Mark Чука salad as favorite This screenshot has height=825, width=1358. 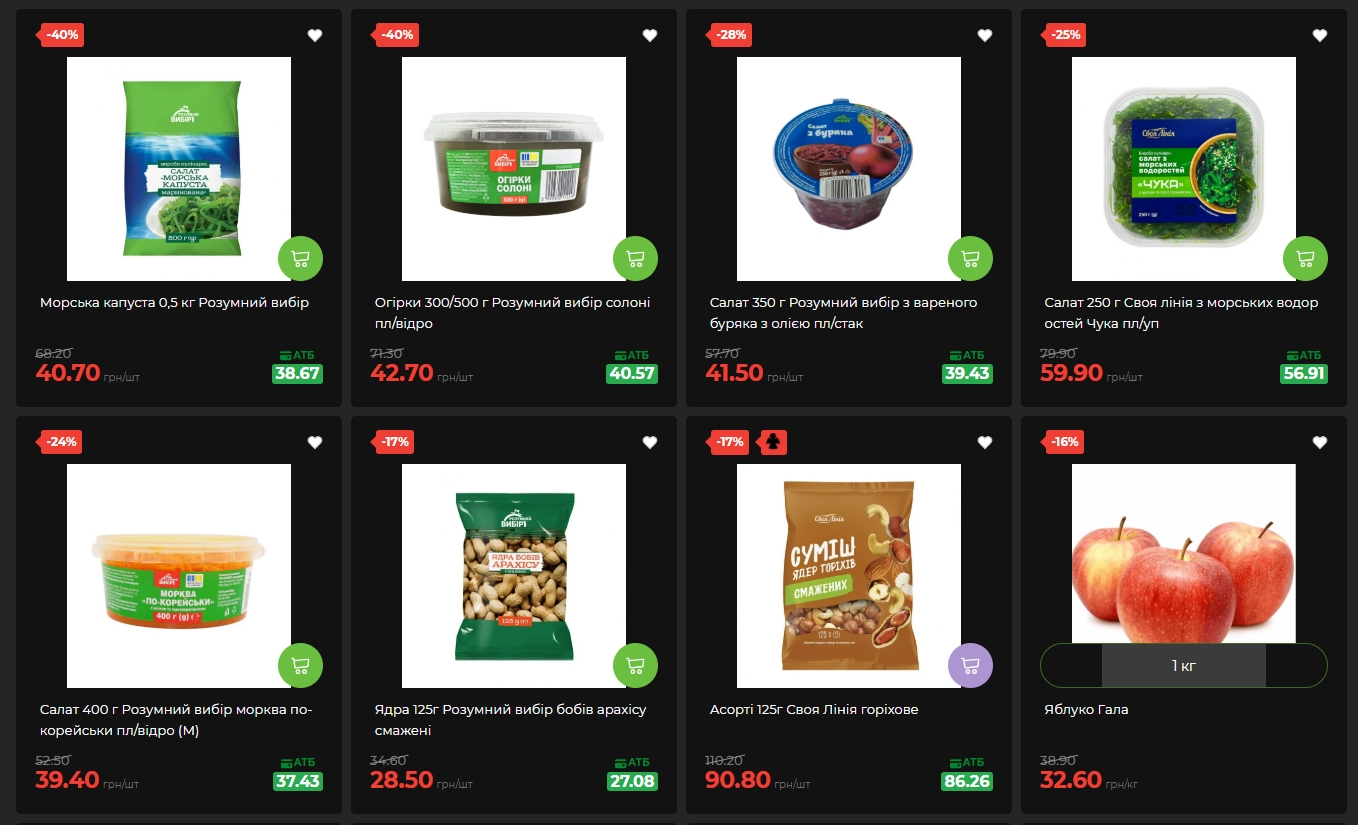pyautogui.click(x=1320, y=35)
